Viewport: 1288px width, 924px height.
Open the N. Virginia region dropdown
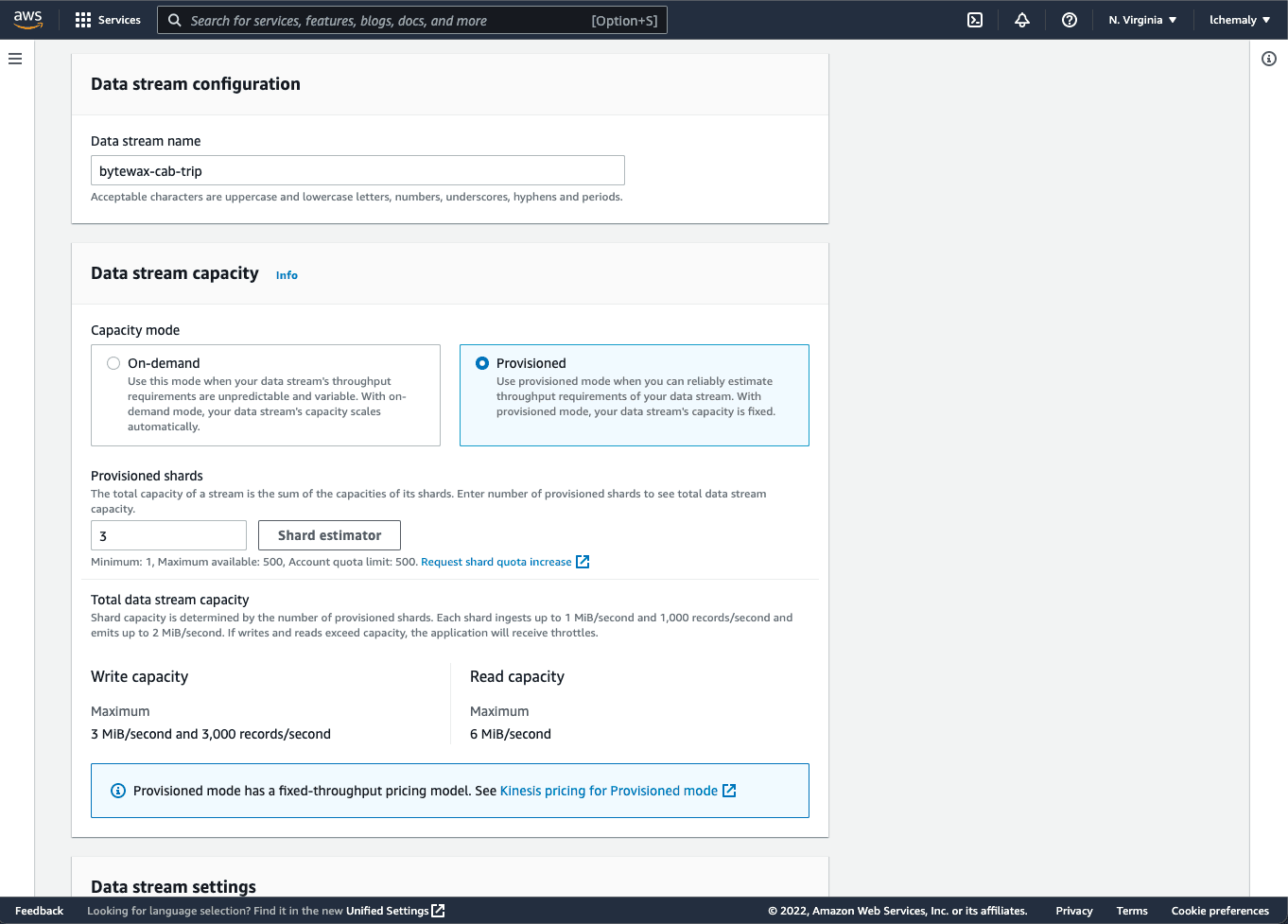1142,20
